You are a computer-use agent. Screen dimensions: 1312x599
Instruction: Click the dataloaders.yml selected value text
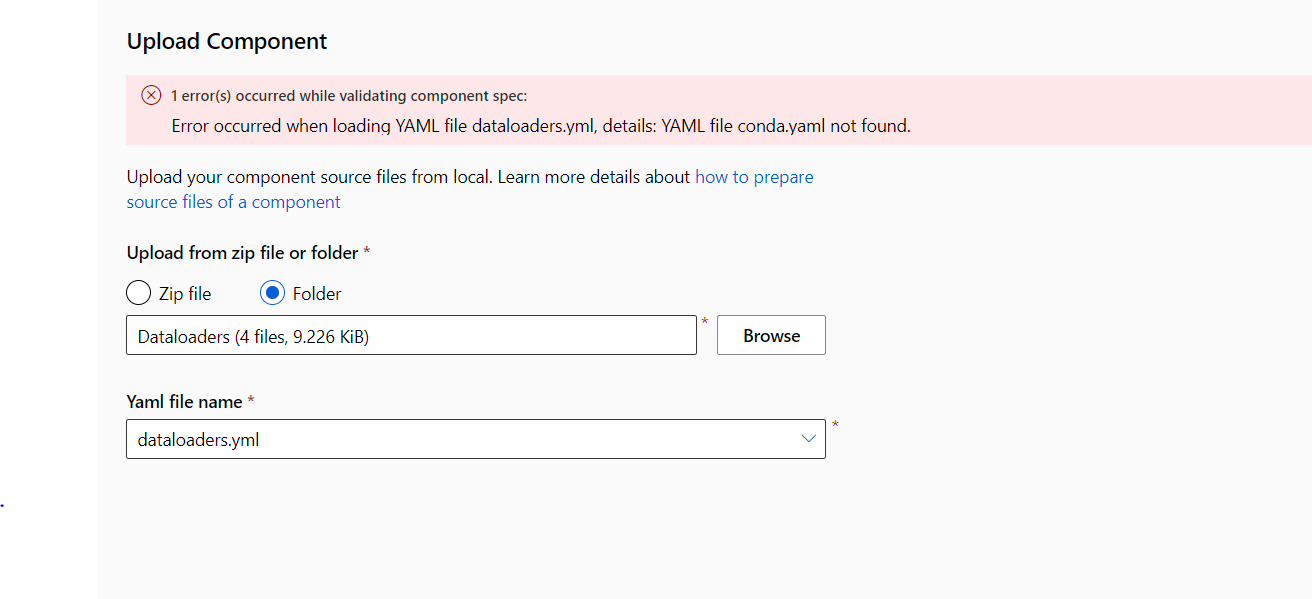click(198, 439)
